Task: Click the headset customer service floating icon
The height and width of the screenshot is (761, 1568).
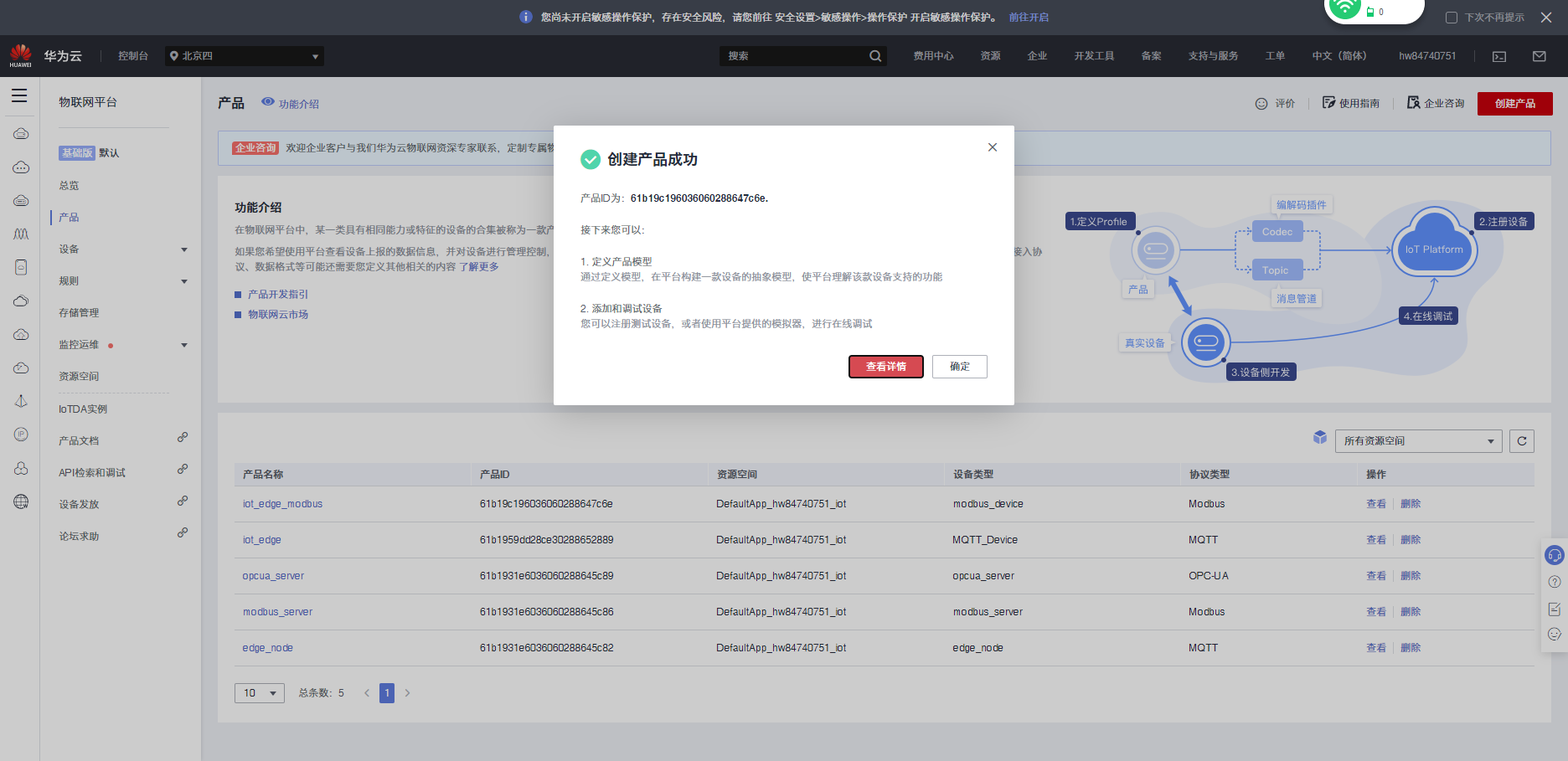Action: tap(1555, 555)
